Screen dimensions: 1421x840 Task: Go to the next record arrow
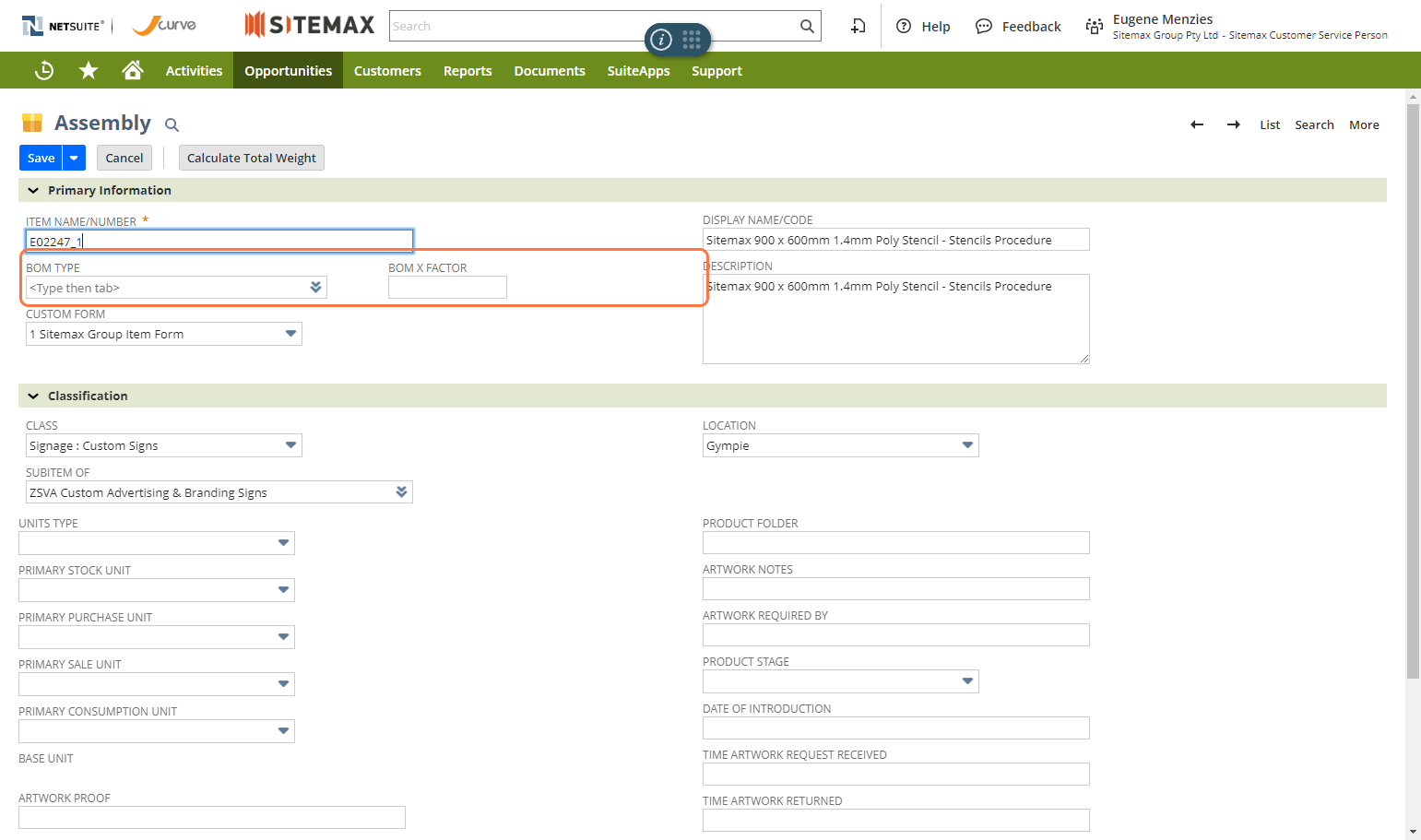click(1234, 124)
